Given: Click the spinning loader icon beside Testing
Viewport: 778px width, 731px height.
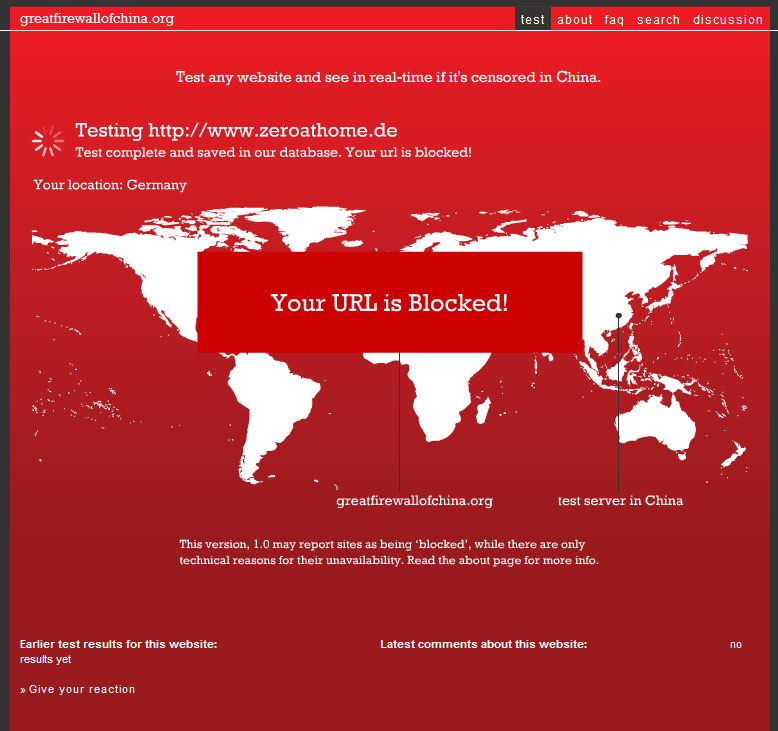Looking at the screenshot, I should point(47,141).
